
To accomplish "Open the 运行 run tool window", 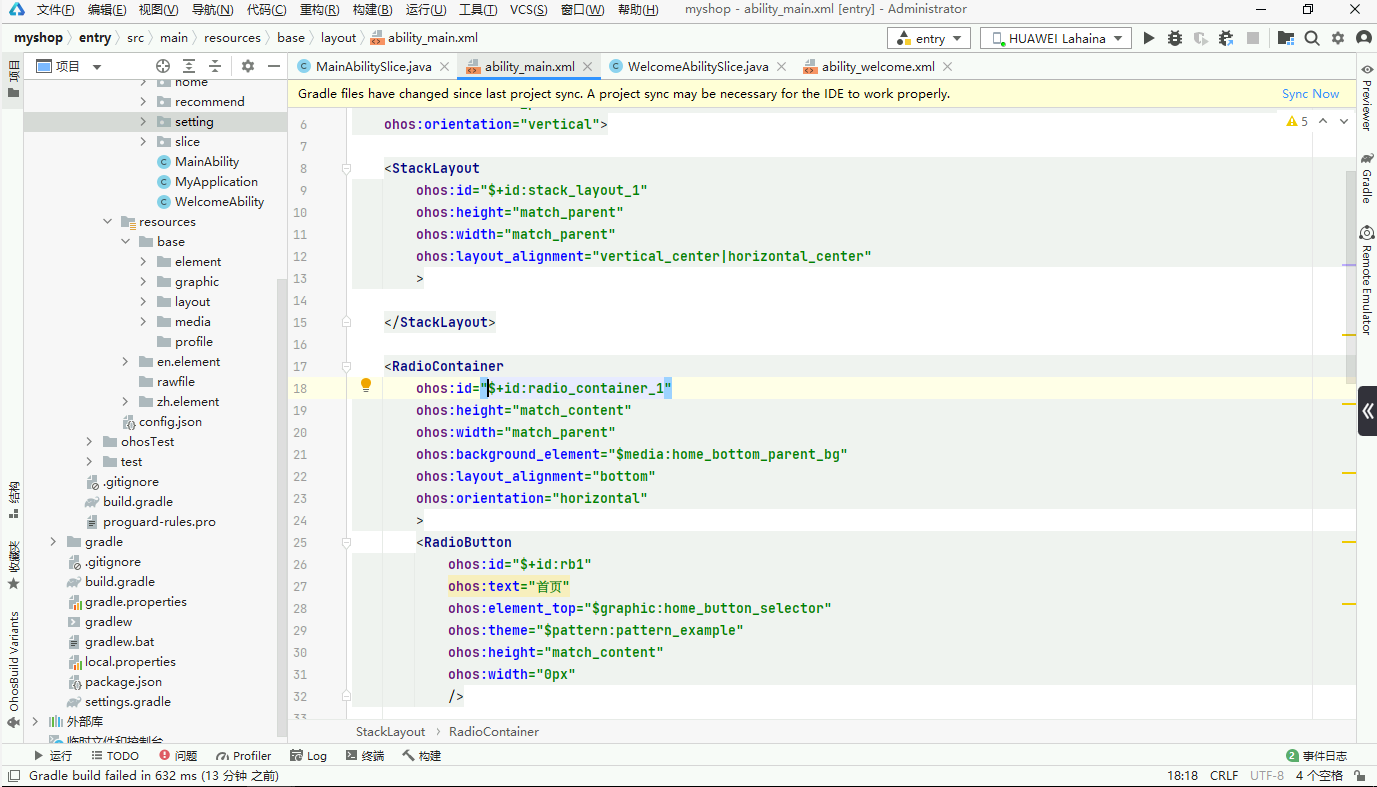I will (x=53, y=756).
